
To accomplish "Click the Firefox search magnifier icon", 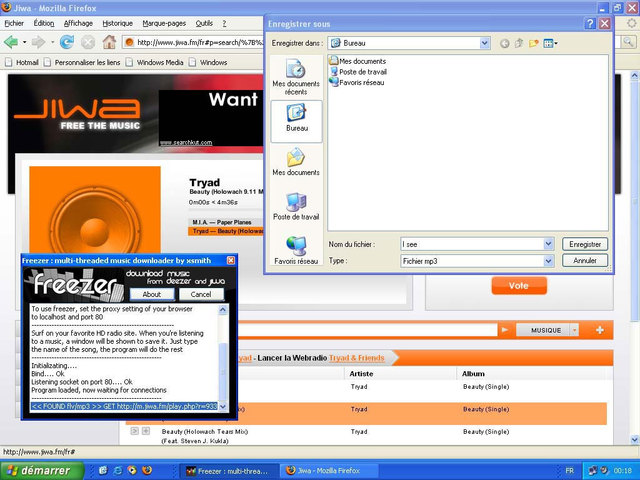I will tap(629, 41).
